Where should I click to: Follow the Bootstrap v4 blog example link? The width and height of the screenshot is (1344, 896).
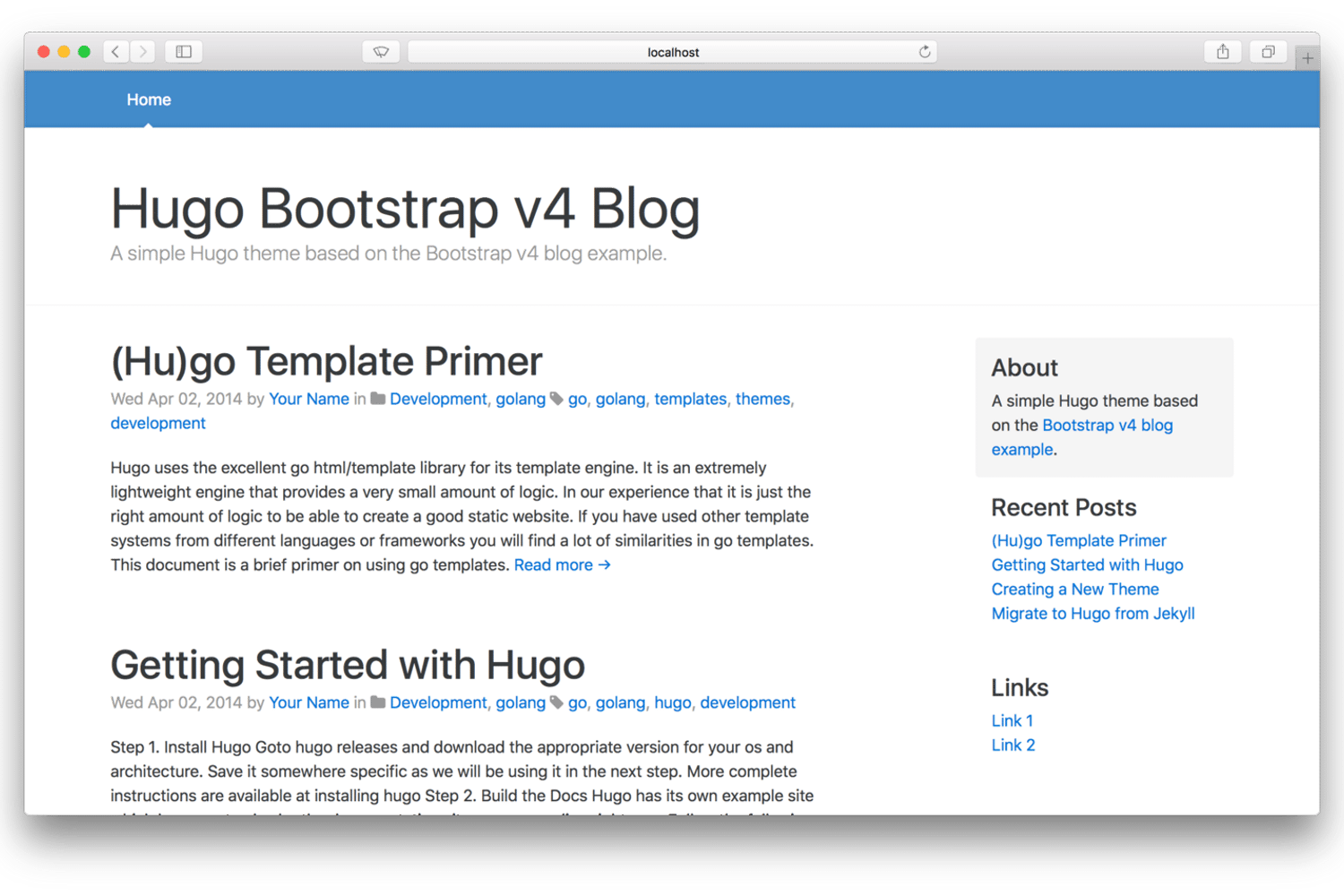(x=1107, y=425)
